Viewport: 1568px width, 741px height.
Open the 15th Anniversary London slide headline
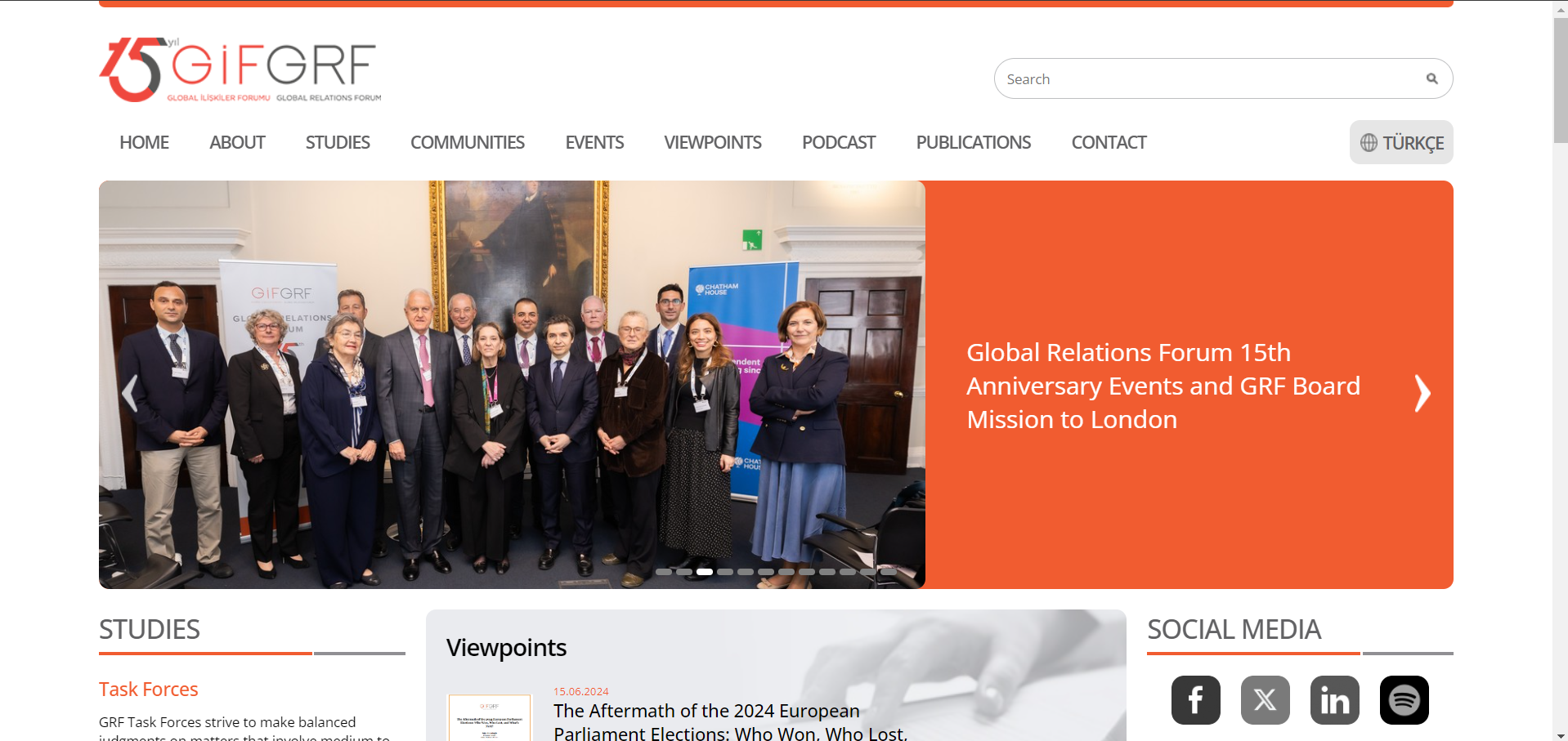pyautogui.click(x=1163, y=386)
